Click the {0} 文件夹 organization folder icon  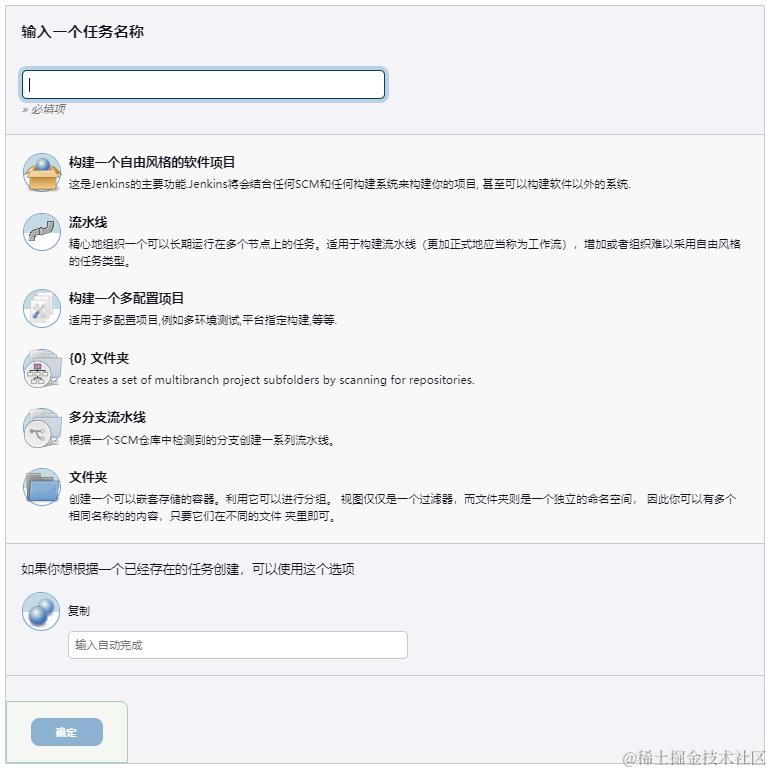42,368
